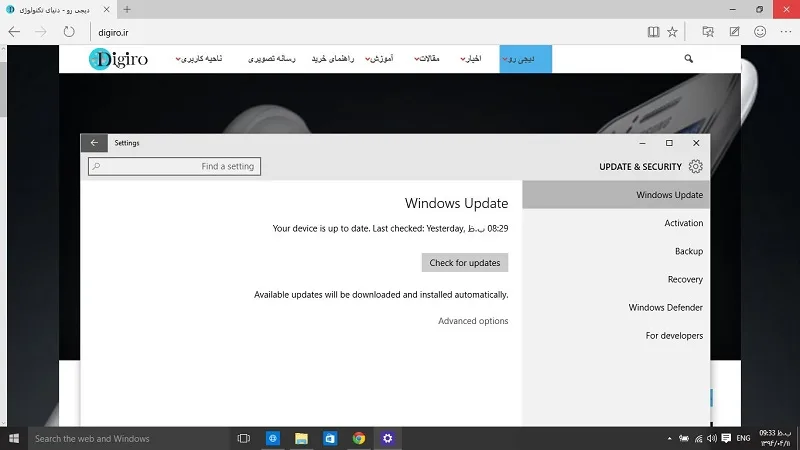Viewport: 800px width, 450px height.
Task: Maximize the Settings window
Action: click(x=669, y=143)
